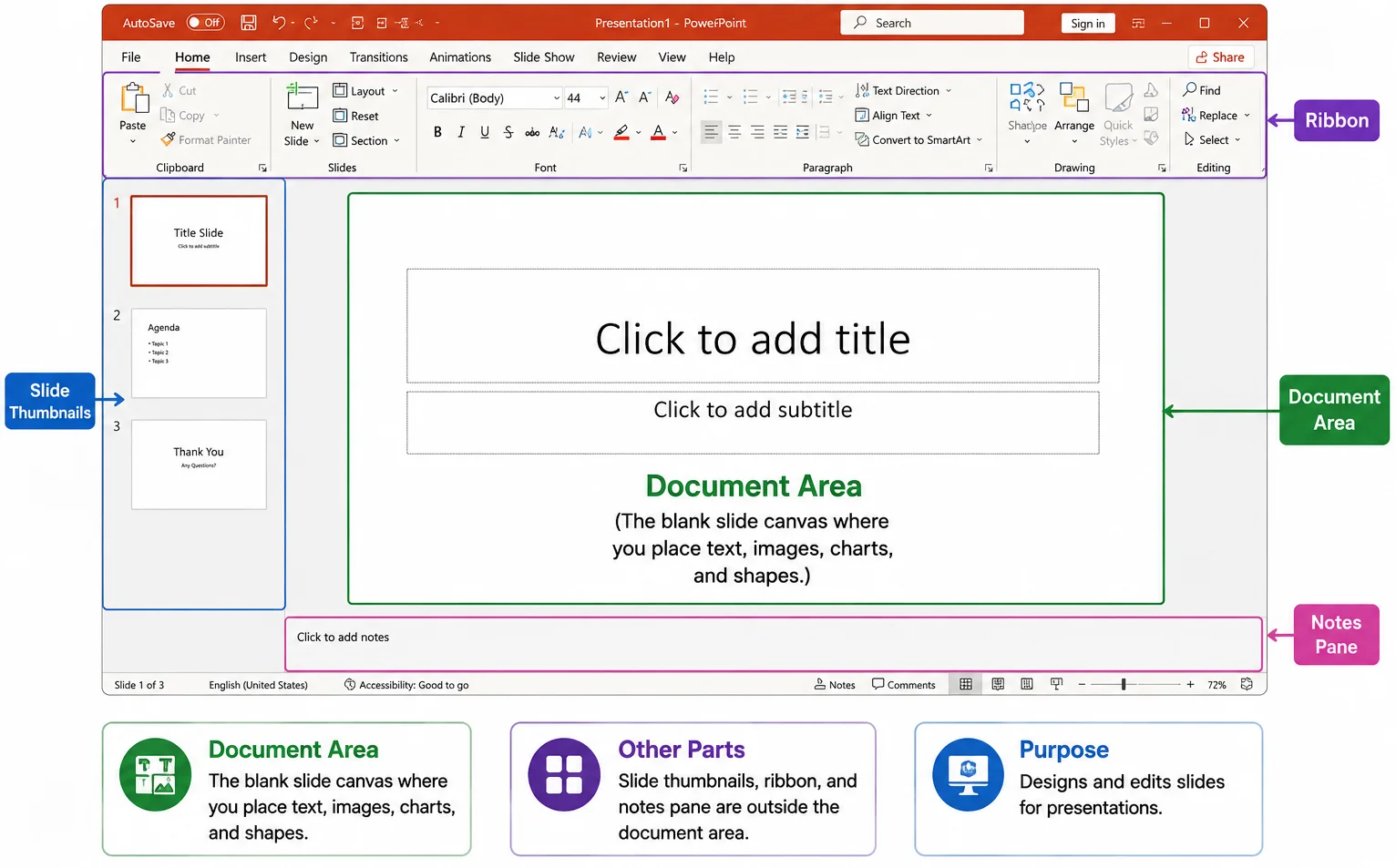Viewport: 1396px width, 868px height.
Task: Click the Bullets list icon
Action: pyautogui.click(x=712, y=97)
